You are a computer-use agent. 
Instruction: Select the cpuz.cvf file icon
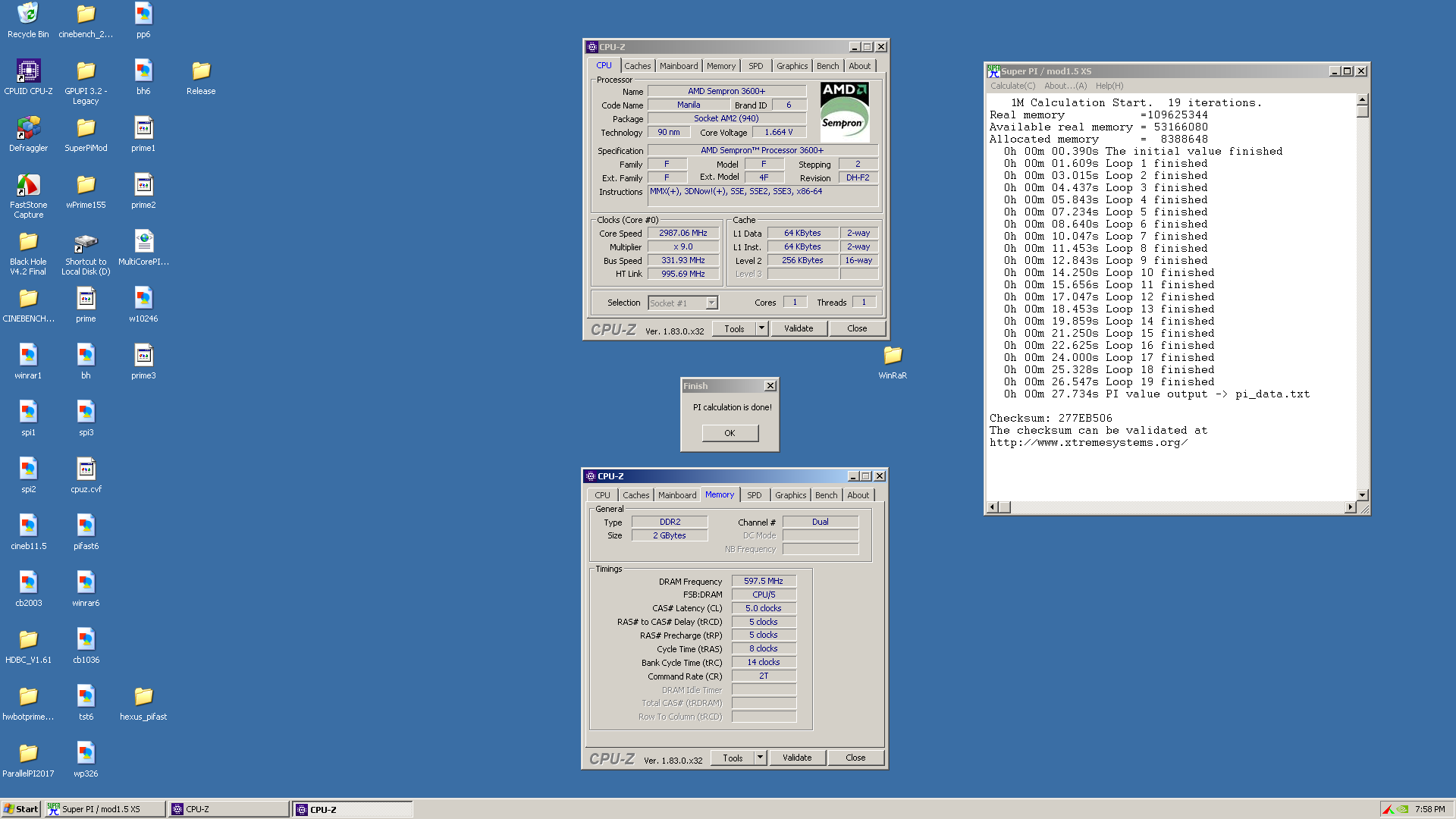pos(86,475)
